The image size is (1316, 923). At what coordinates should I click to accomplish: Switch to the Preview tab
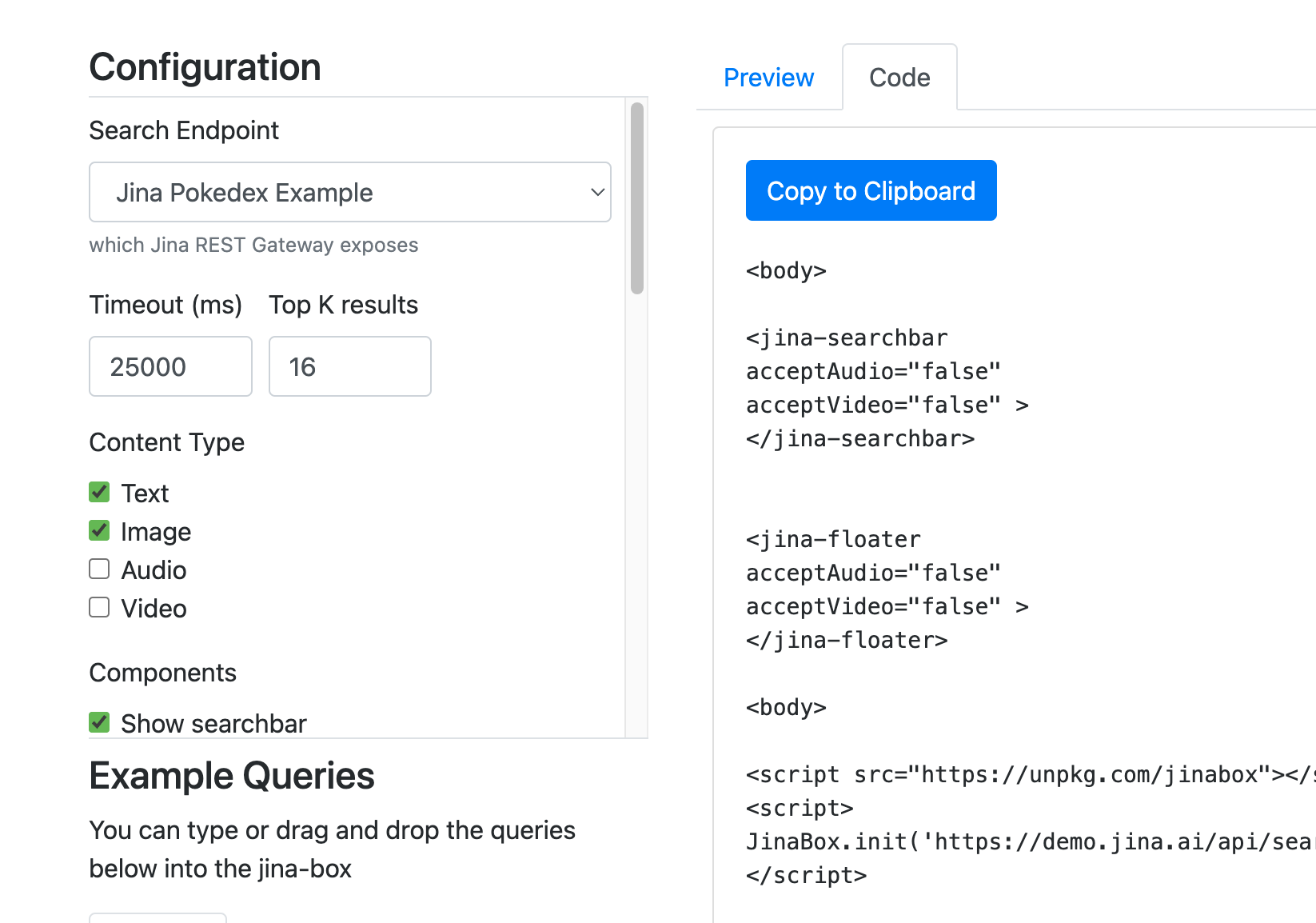pos(768,77)
